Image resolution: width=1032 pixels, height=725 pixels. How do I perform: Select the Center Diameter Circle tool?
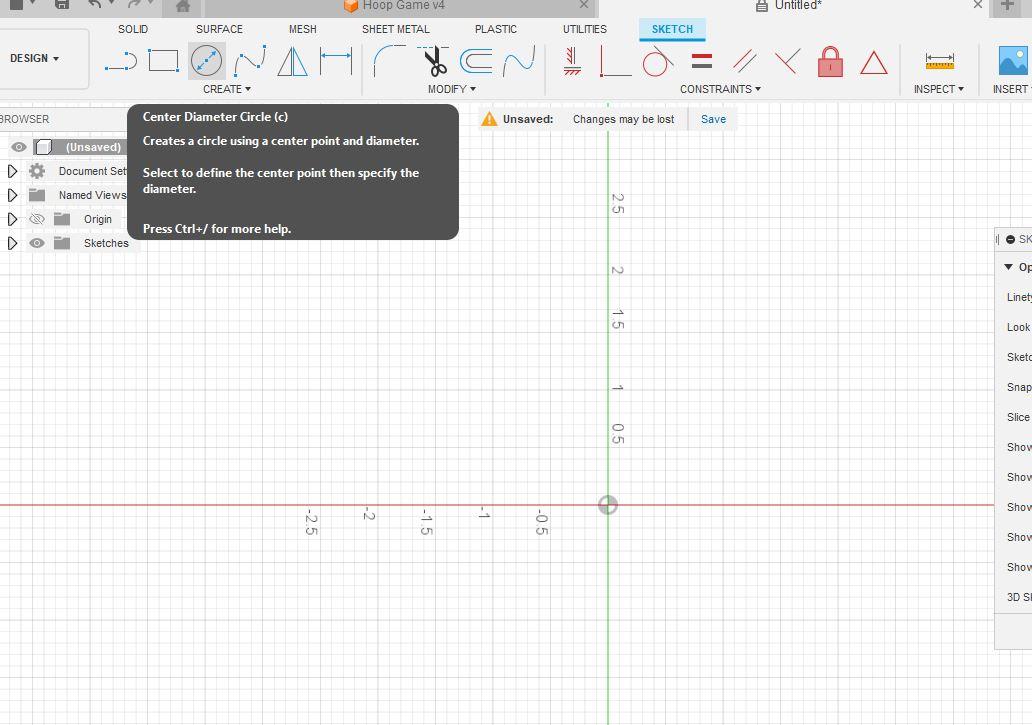click(x=207, y=61)
